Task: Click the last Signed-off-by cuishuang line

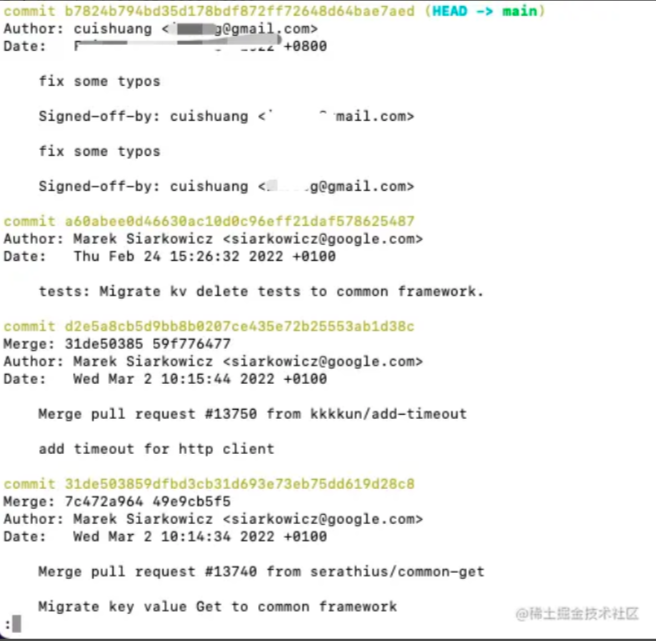Action: pyautogui.click(x=226, y=186)
